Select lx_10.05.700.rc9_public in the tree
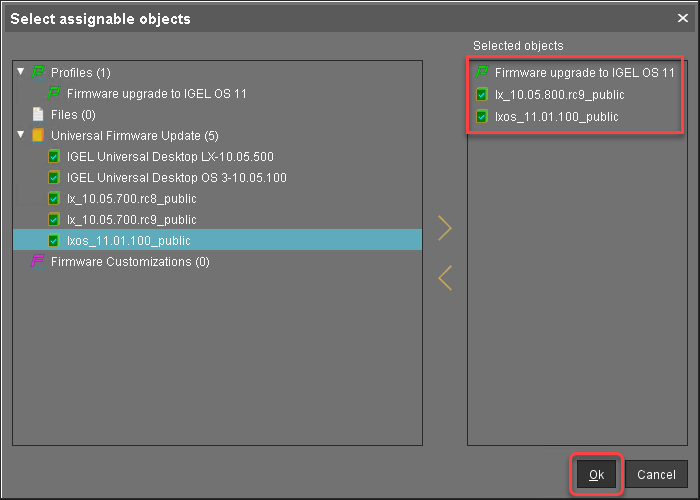Viewport: 700px width, 500px height. coord(130,220)
